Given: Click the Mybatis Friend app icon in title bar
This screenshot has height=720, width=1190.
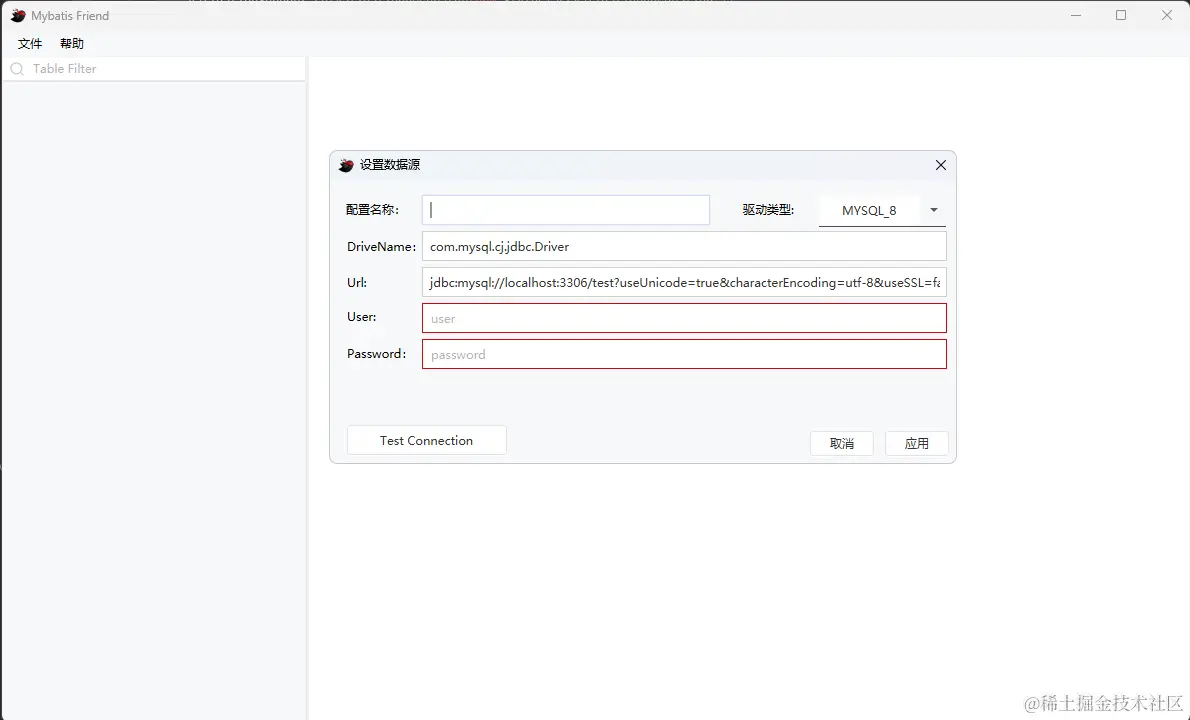Looking at the screenshot, I should point(18,15).
